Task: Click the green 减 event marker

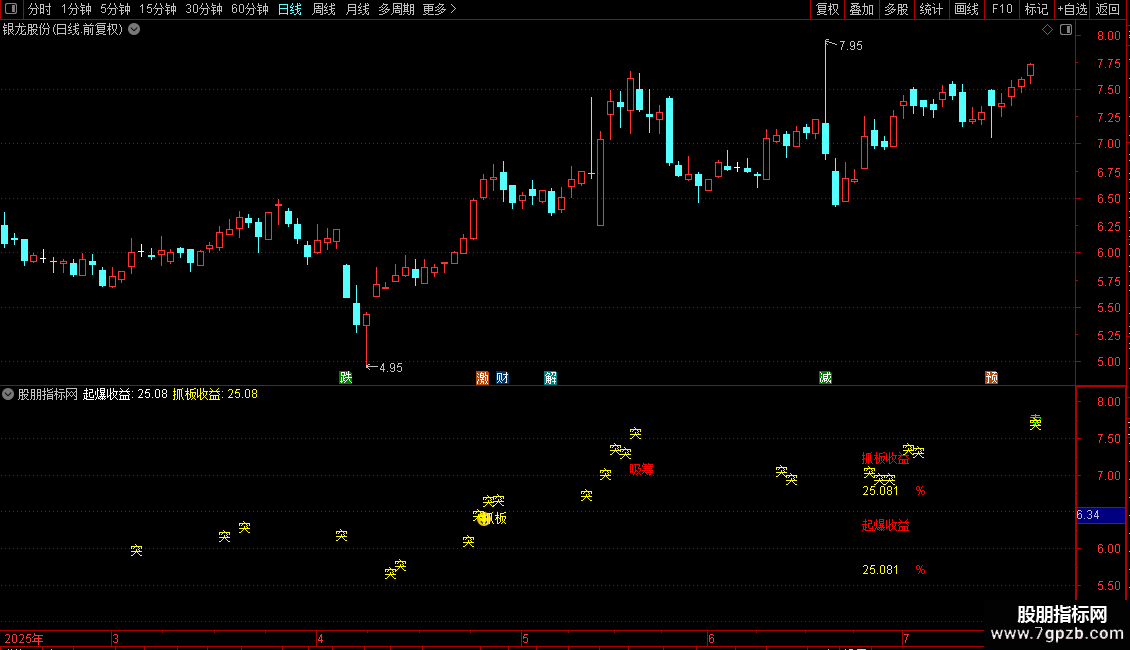Action: pyautogui.click(x=825, y=378)
